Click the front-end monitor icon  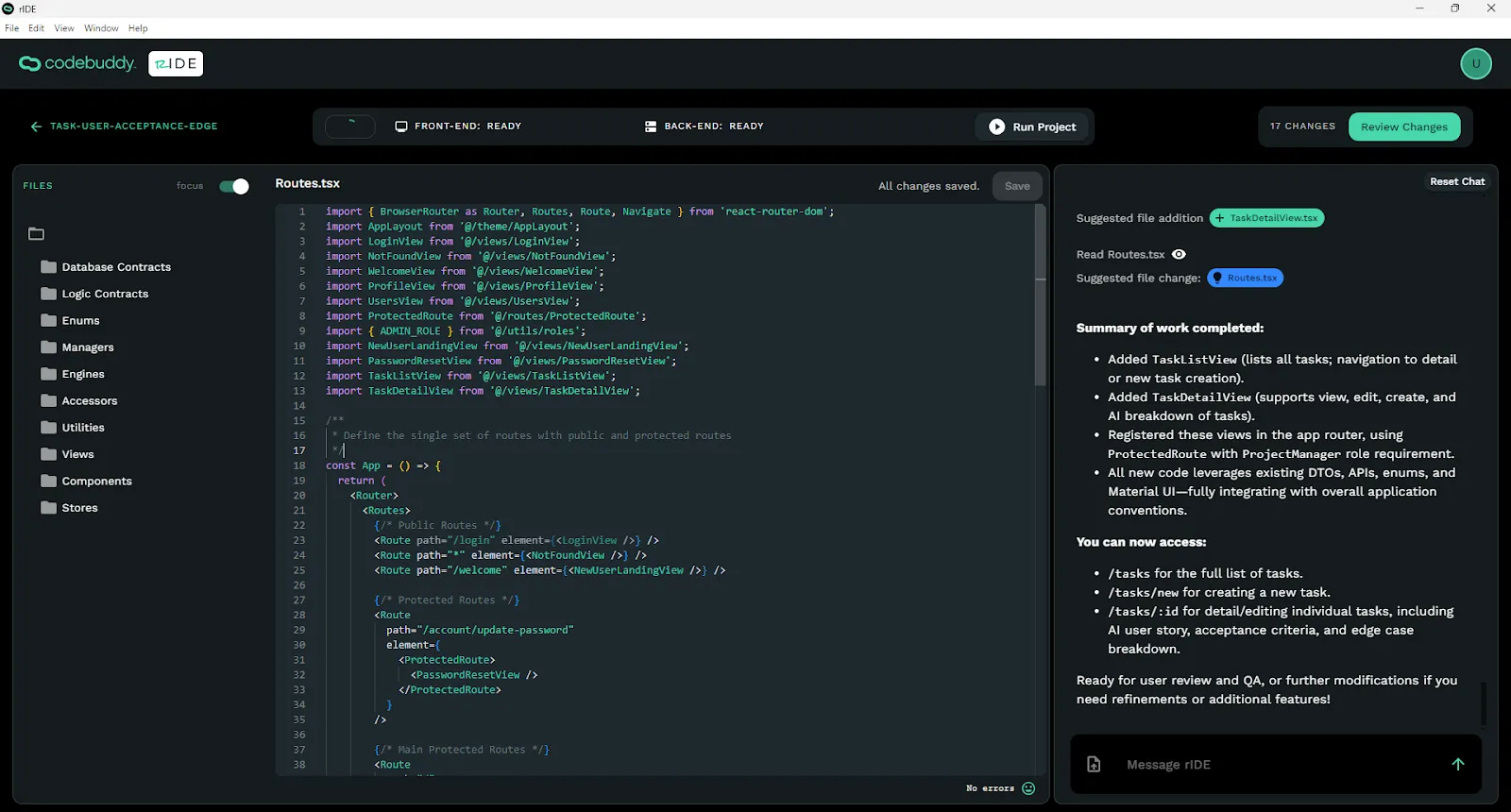tap(401, 127)
